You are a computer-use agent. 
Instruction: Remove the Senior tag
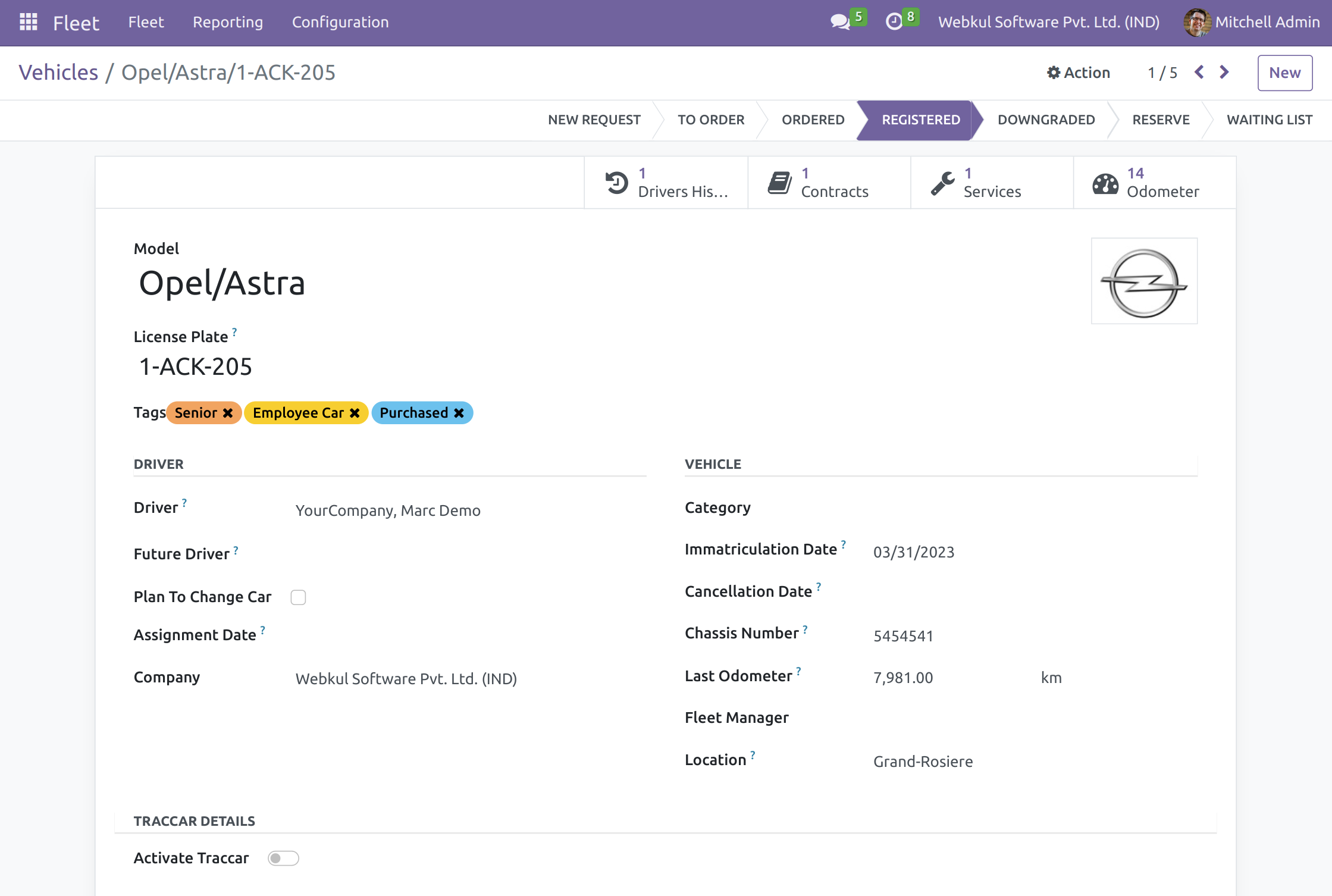[228, 413]
